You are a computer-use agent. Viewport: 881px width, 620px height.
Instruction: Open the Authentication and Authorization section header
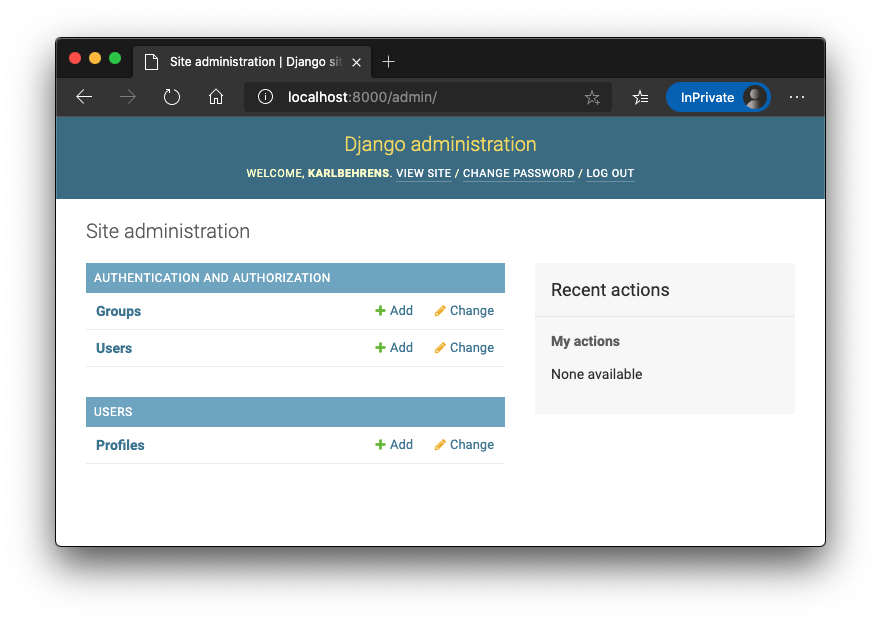212,278
